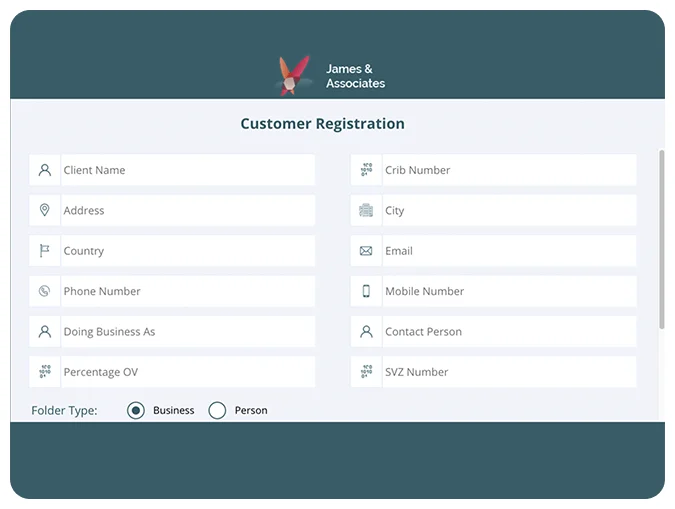675x509 pixels.
Task: Click the envelope icon beside Email
Action: click(x=366, y=251)
